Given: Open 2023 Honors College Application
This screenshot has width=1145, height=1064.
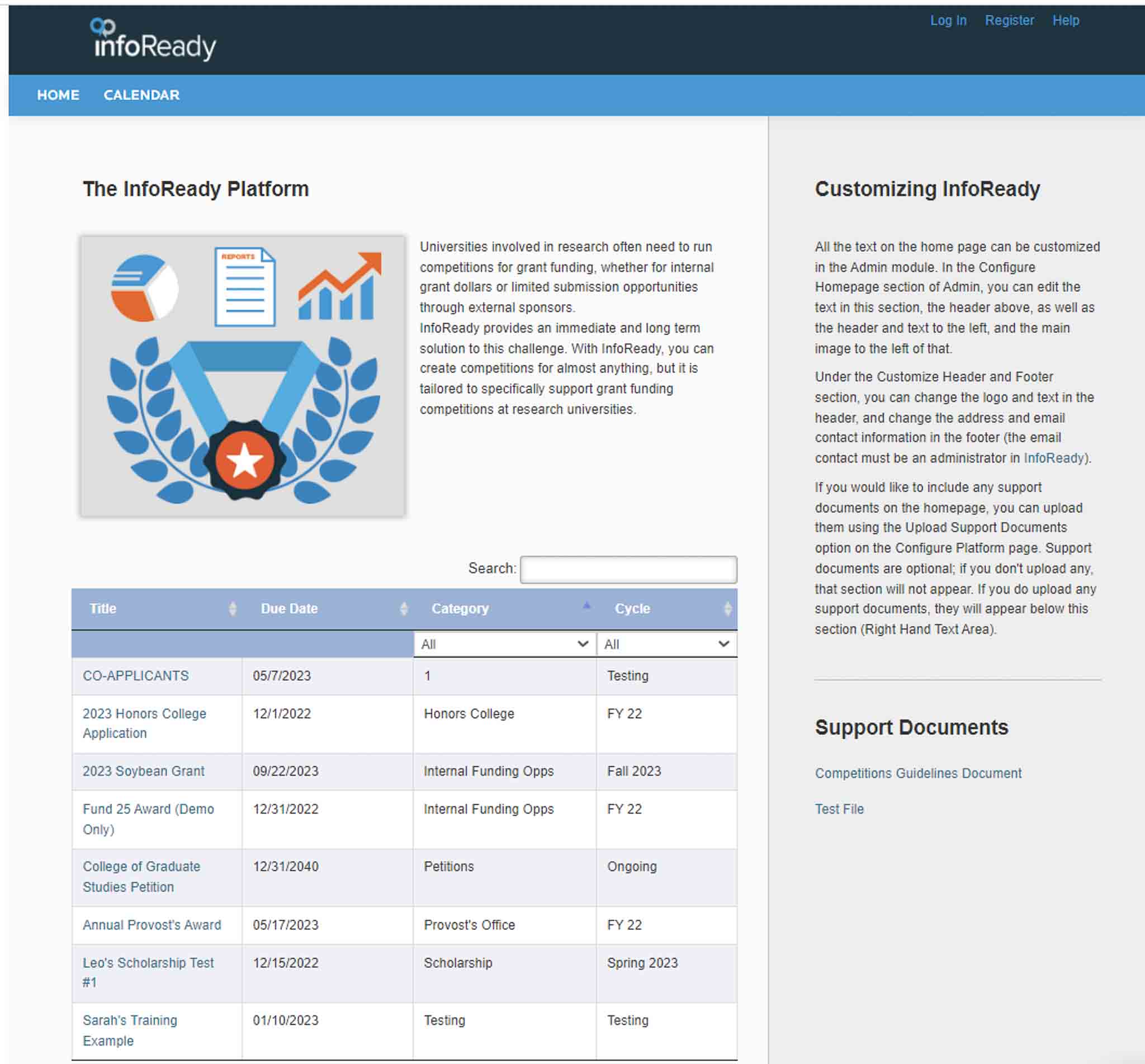Looking at the screenshot, I should click(x=144, y=723).
